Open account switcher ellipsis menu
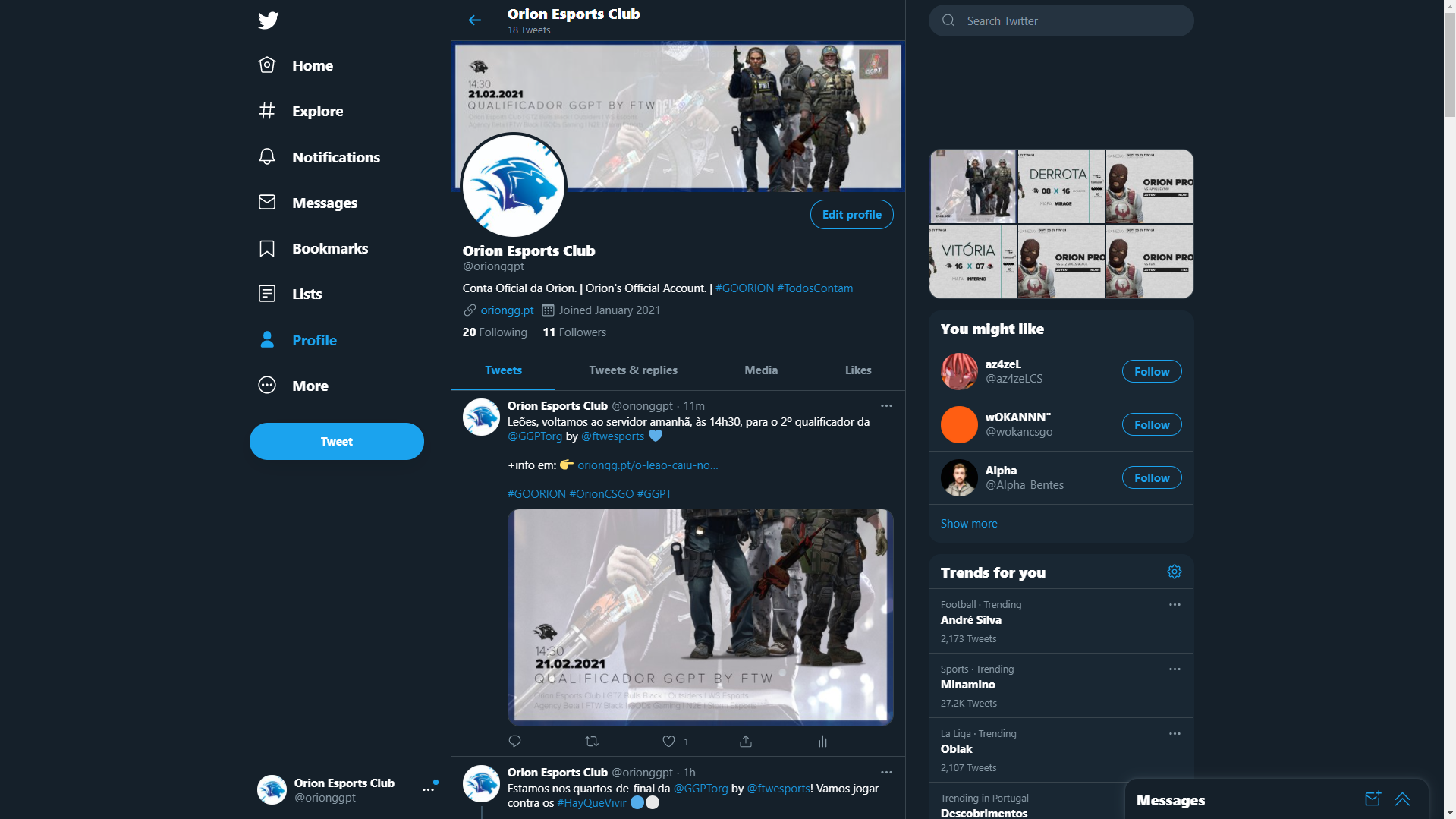 (429, 790)
